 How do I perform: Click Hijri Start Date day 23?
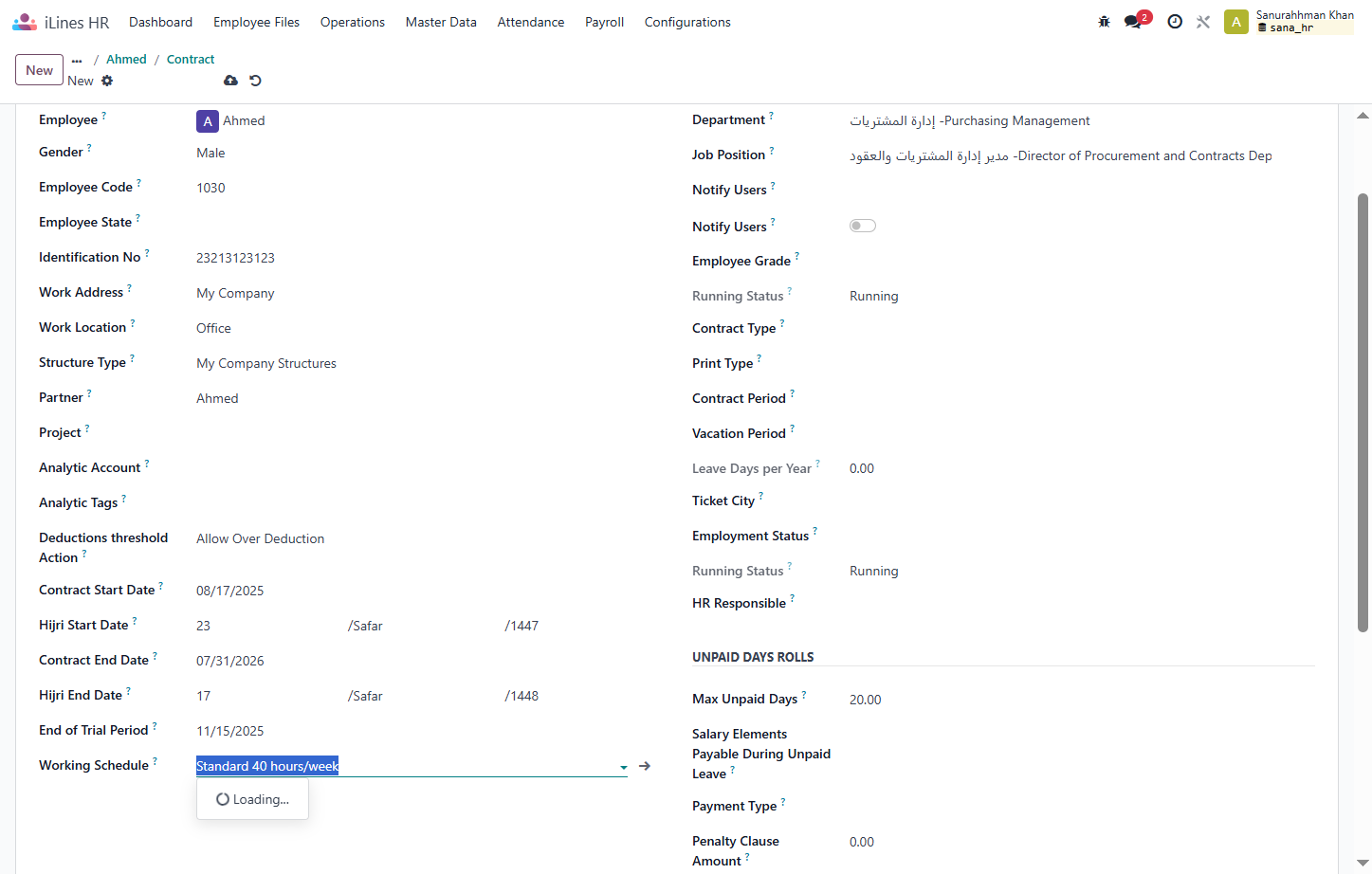pos(204,626)
